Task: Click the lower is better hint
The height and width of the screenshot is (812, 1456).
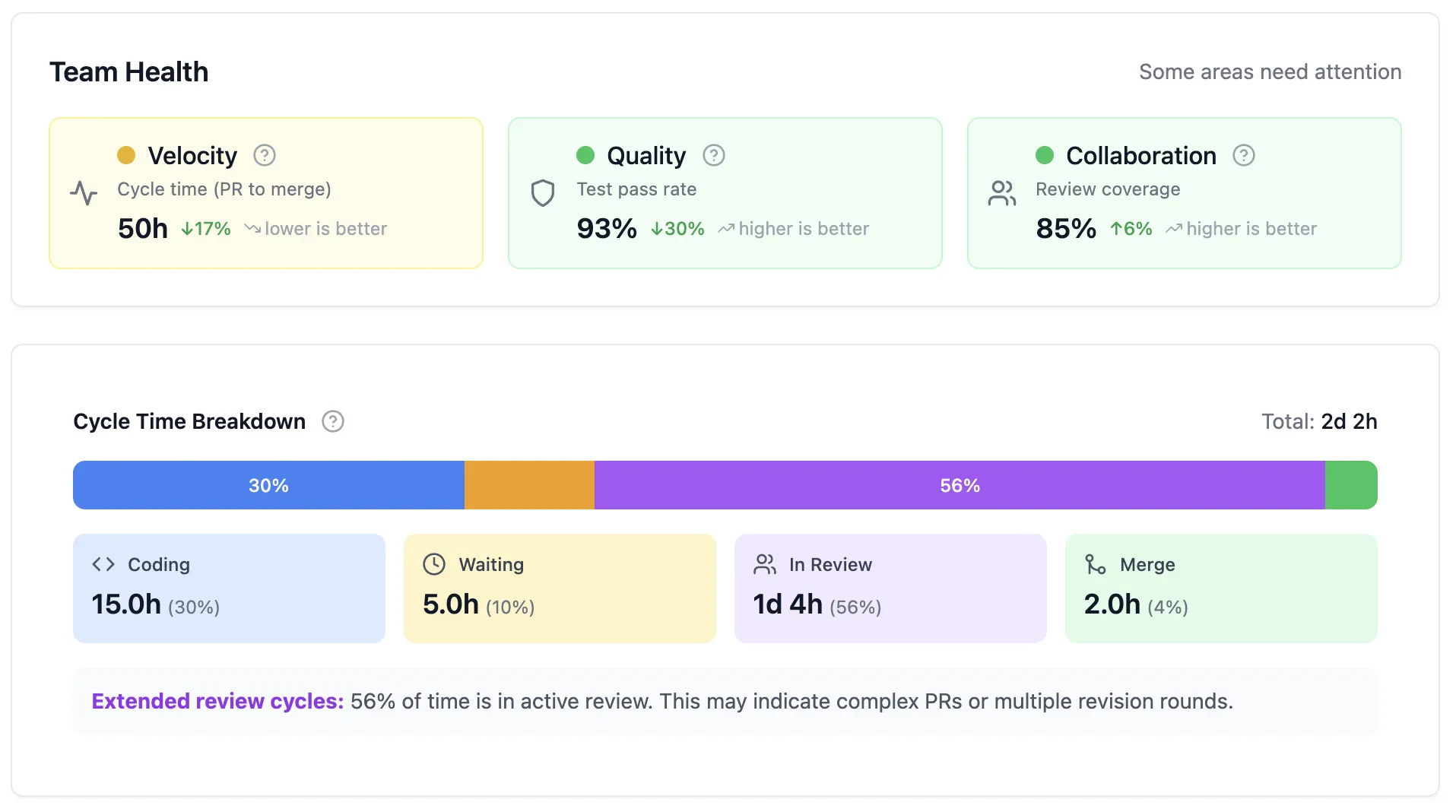Action: point(325,228)
